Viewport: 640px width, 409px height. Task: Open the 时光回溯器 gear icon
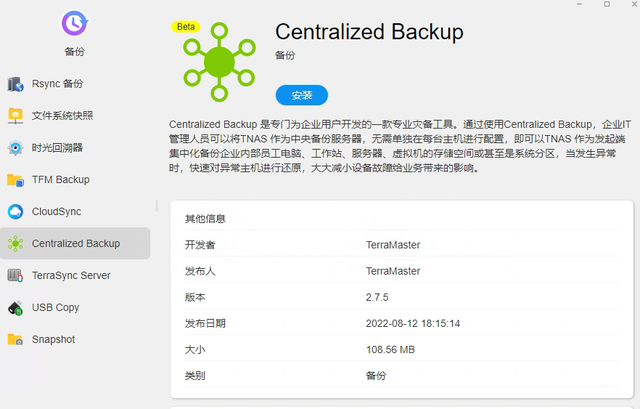(x=16, y=148)
